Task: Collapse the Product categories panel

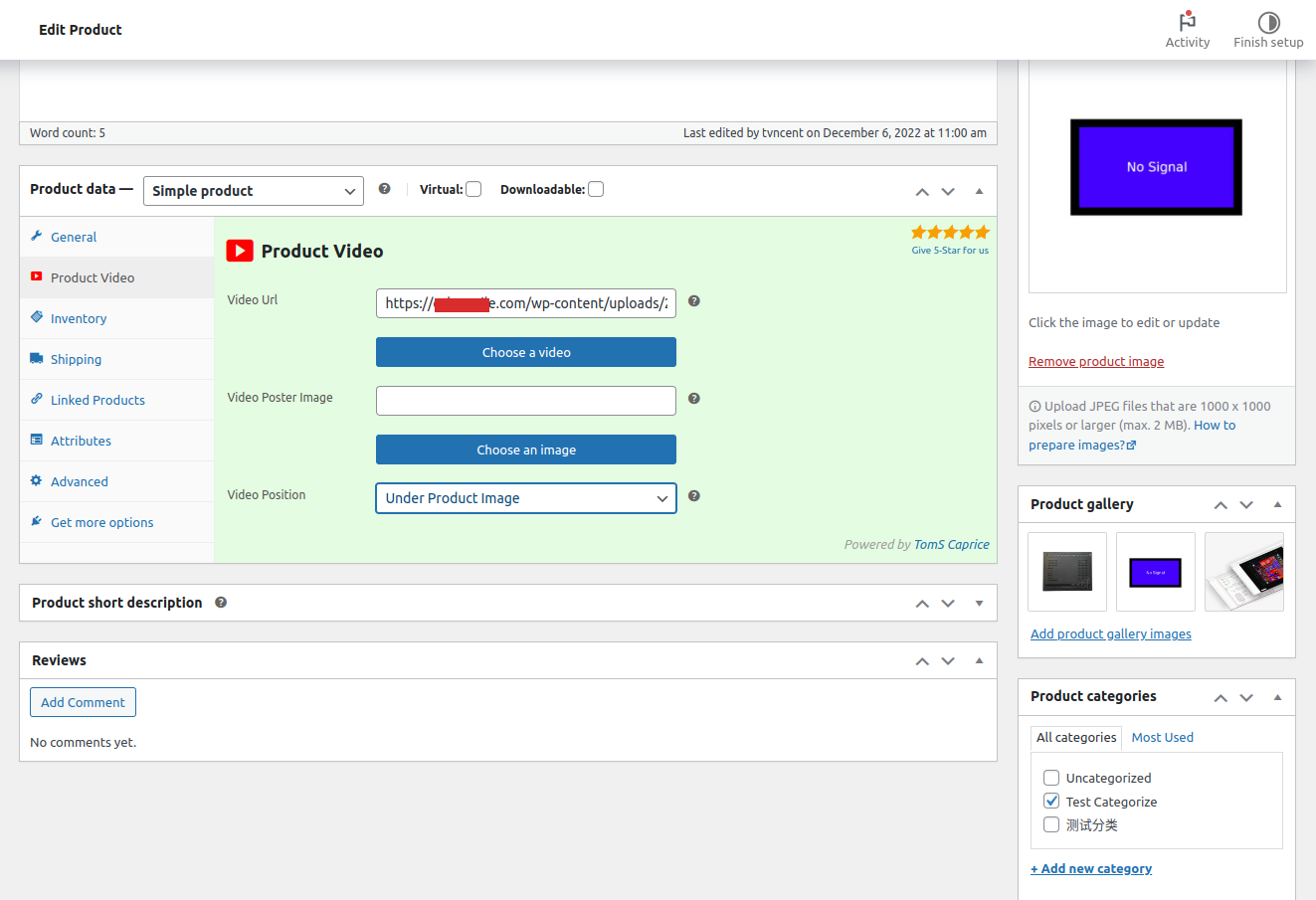Action: click(x=1277, y=697)
